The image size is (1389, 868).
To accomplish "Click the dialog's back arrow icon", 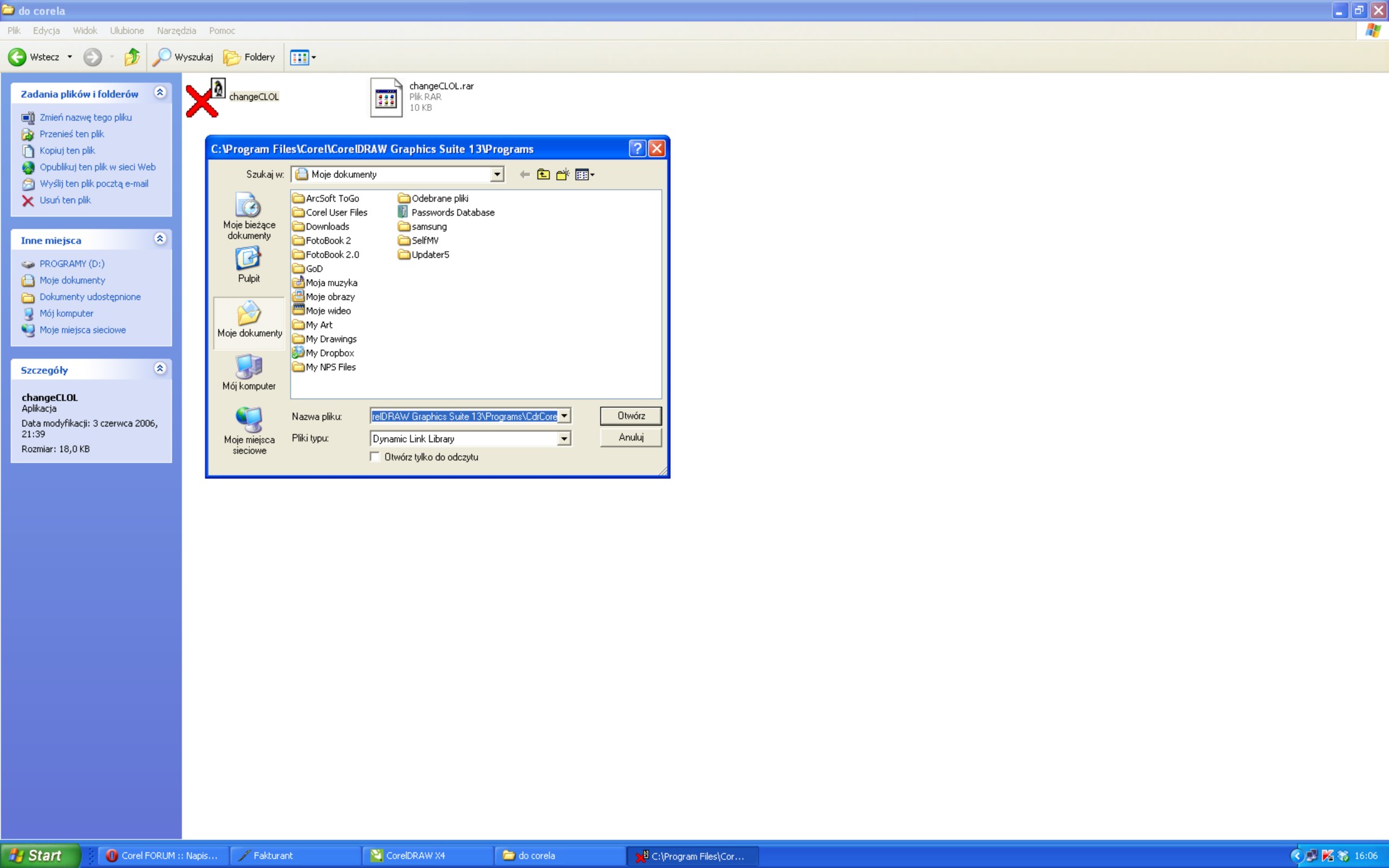I will click(525, 175).
